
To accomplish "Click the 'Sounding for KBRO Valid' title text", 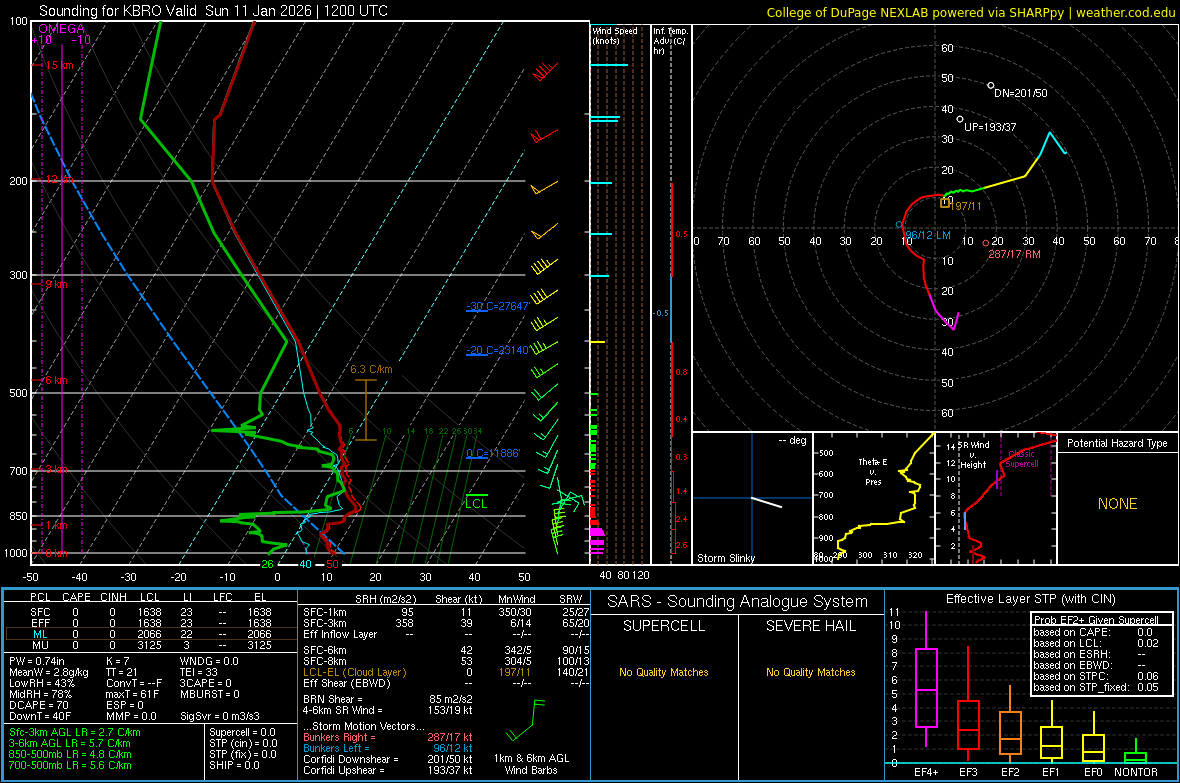I will [118, 11].
